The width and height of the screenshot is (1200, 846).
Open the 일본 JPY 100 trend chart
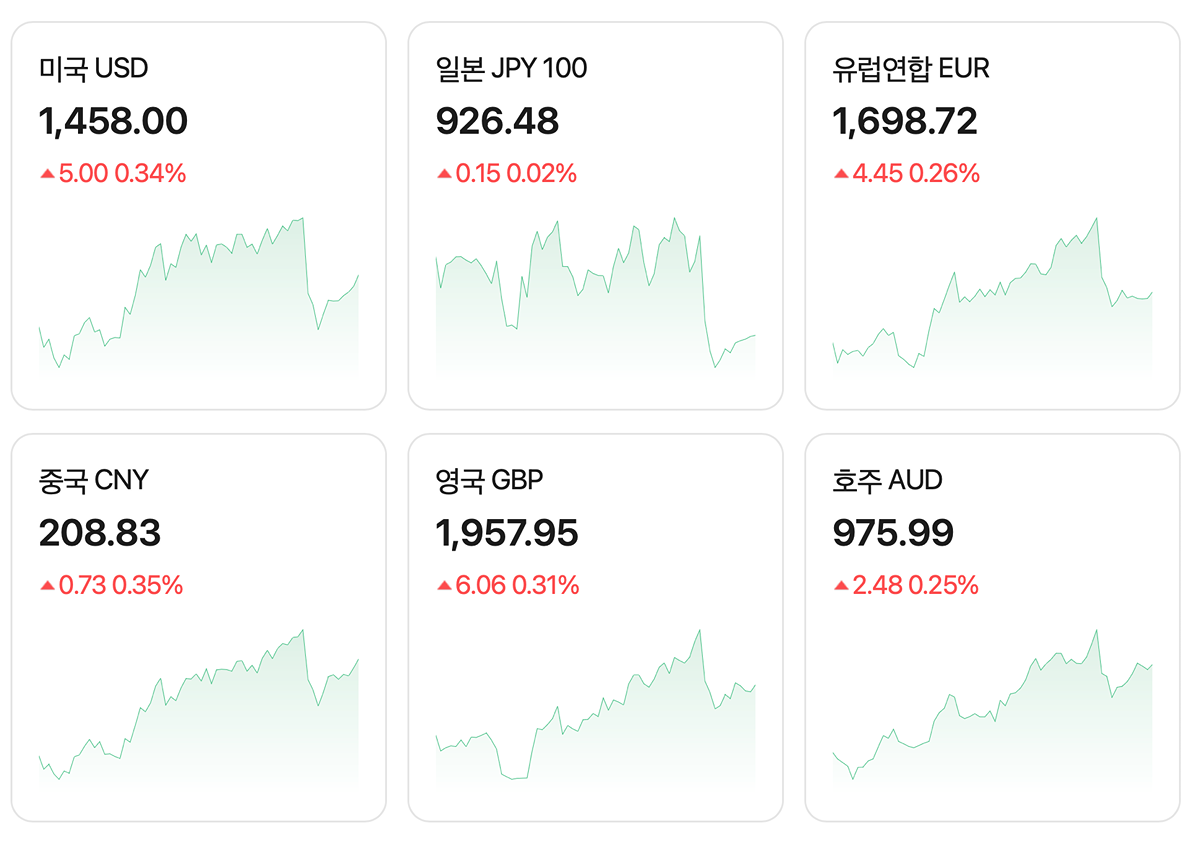point(595,295)
